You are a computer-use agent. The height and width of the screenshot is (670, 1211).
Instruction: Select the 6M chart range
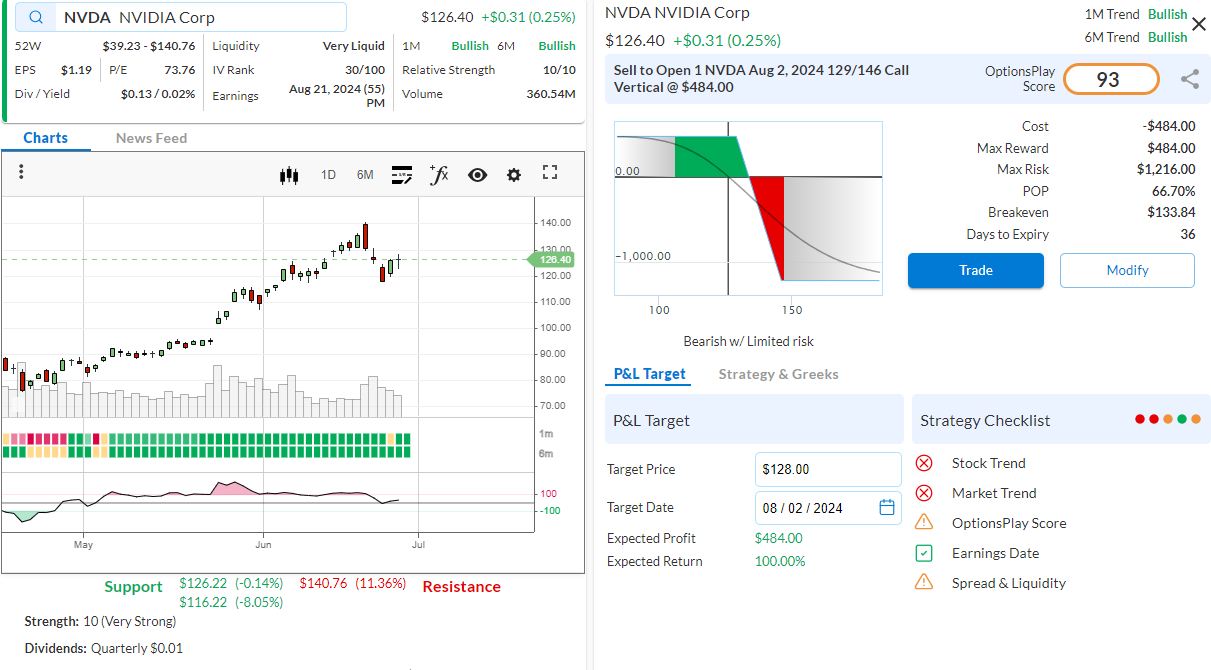(x=365, y=175)
